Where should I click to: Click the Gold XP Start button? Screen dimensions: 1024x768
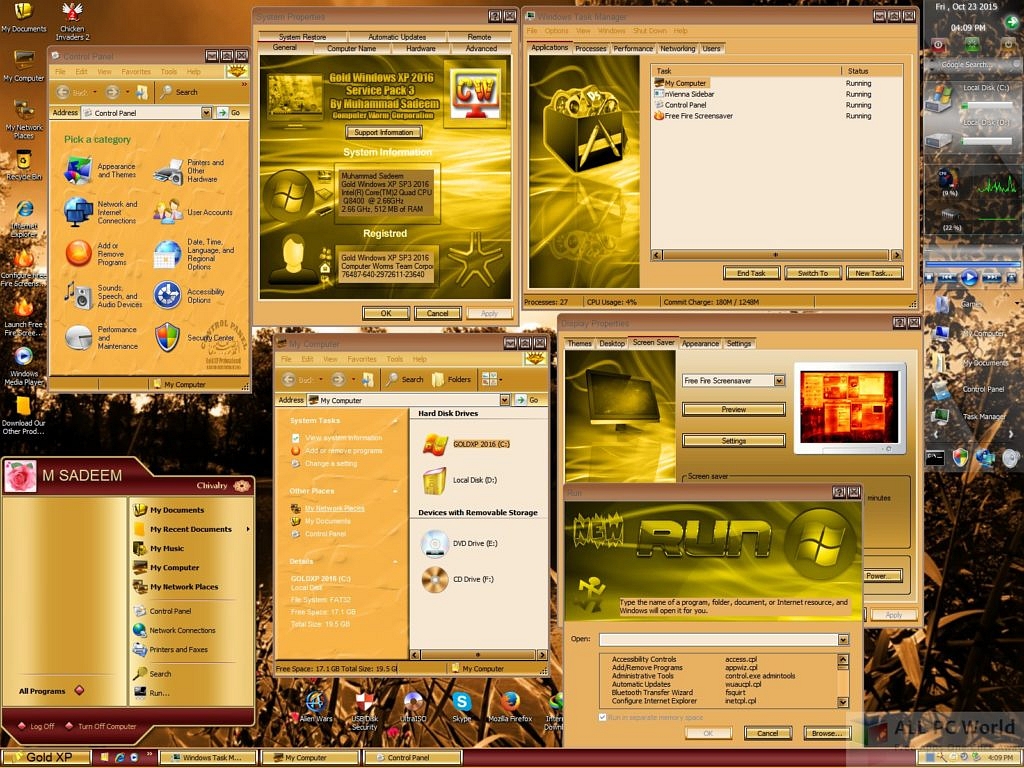(x=46, y=758)
